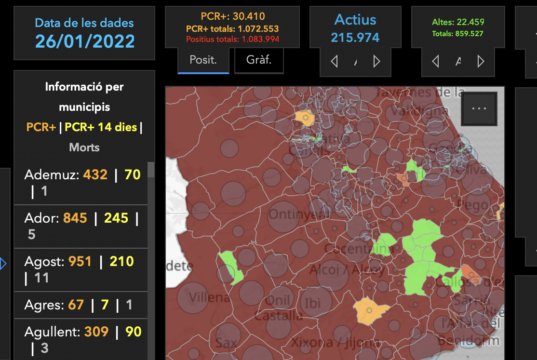Select the Ademuz municipality entry
Image resolution: width=537 pixels, height=360 pixels.
click(81, 183)
